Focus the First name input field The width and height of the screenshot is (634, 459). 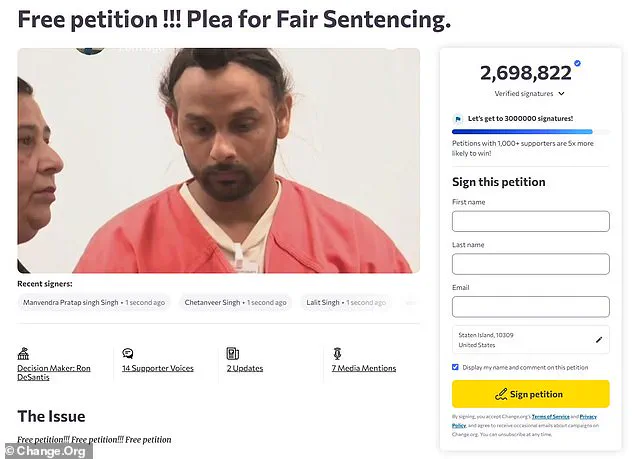coord(530,221)
